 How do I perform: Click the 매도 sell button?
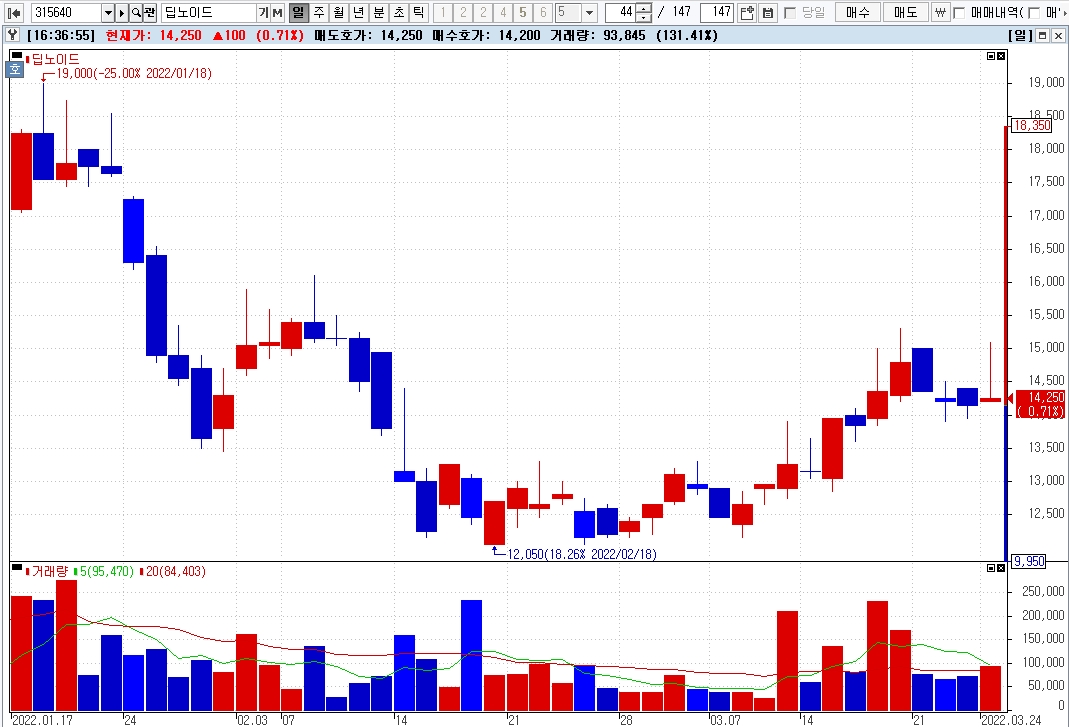905,12
